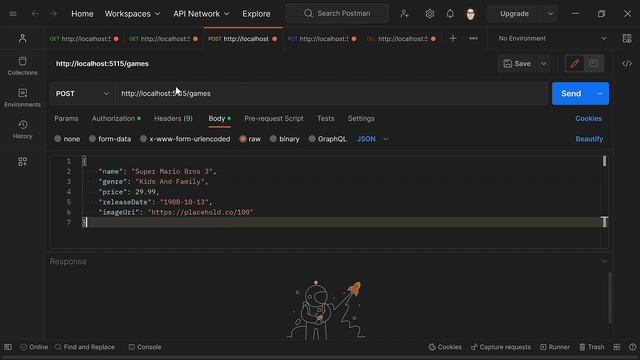Go back with the left arrow
Screen dimensions: 640x360
coord(35,13)
